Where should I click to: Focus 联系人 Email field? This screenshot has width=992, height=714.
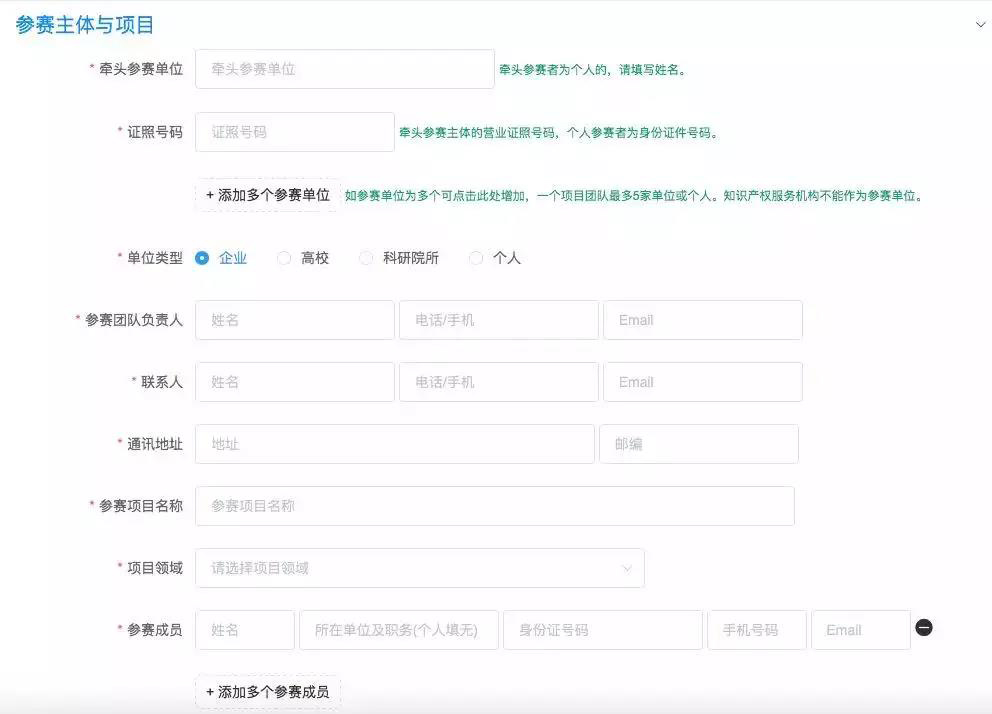(703, 382)
